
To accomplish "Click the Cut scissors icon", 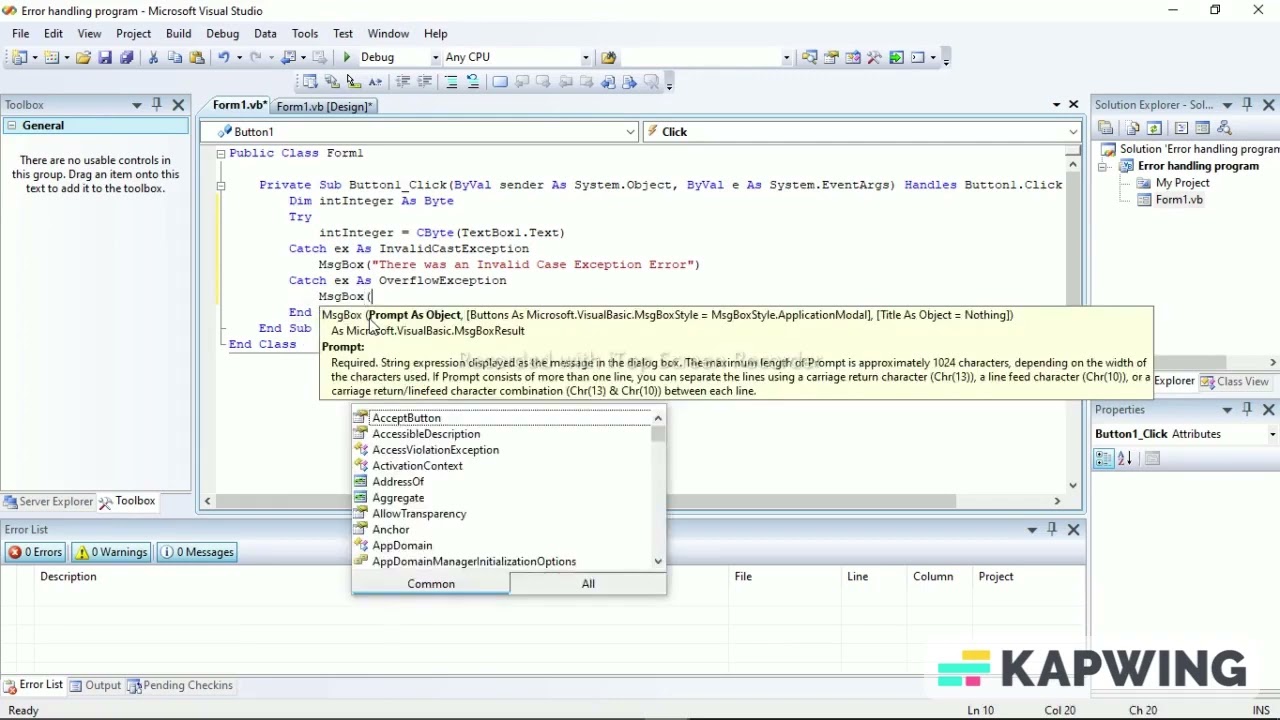I will tap(153, 57).
